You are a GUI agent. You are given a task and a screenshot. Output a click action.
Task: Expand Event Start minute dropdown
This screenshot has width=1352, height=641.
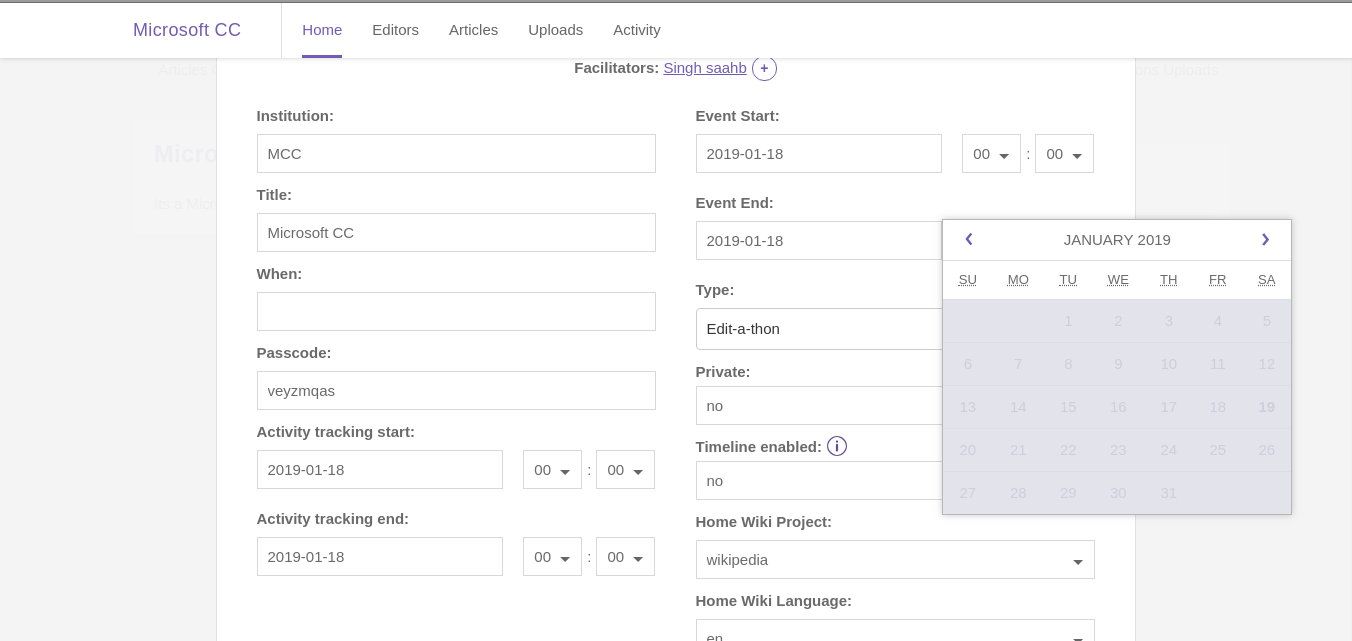1064,154
